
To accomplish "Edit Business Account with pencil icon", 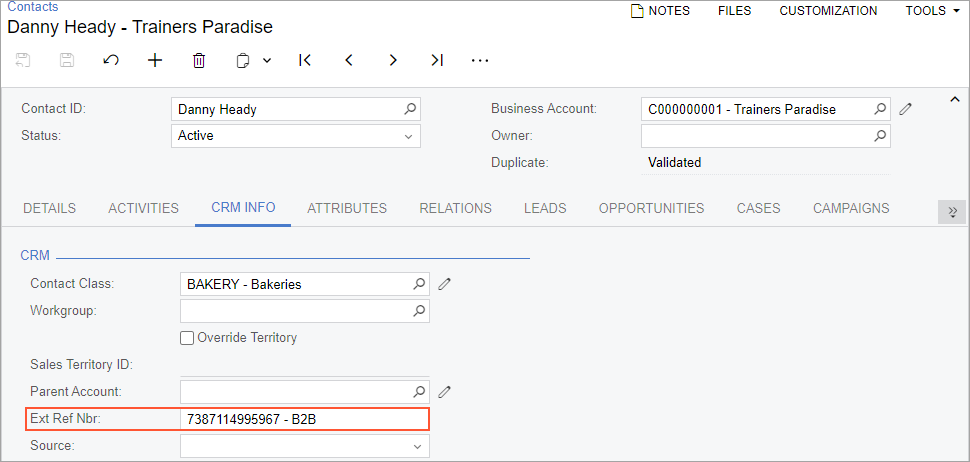I will coord(905,109).
